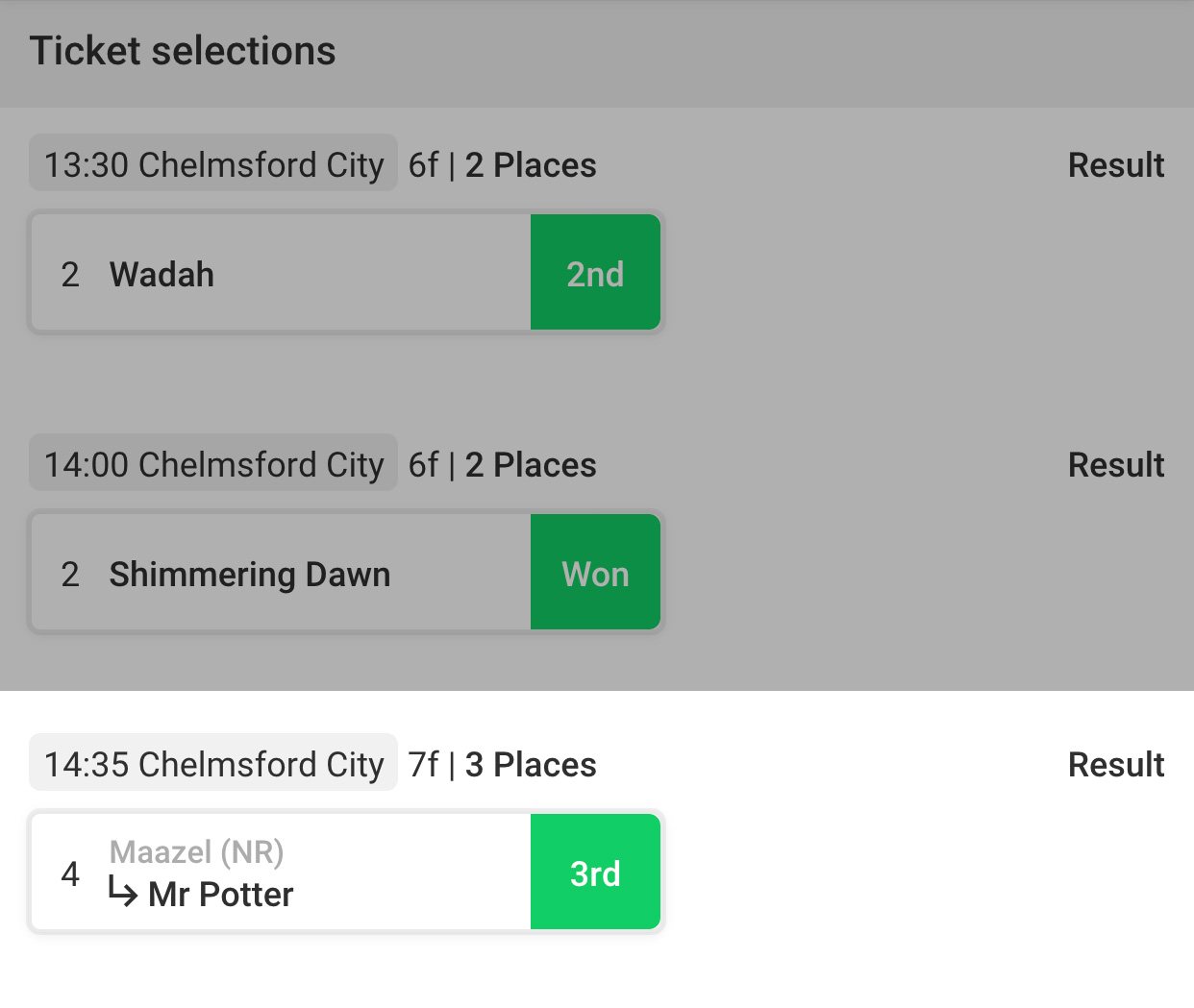Screen dimensions: 1194x1008
Task: Click the replacement arrow icon beside Mr Potter
Action: click(x=123, y=893)
